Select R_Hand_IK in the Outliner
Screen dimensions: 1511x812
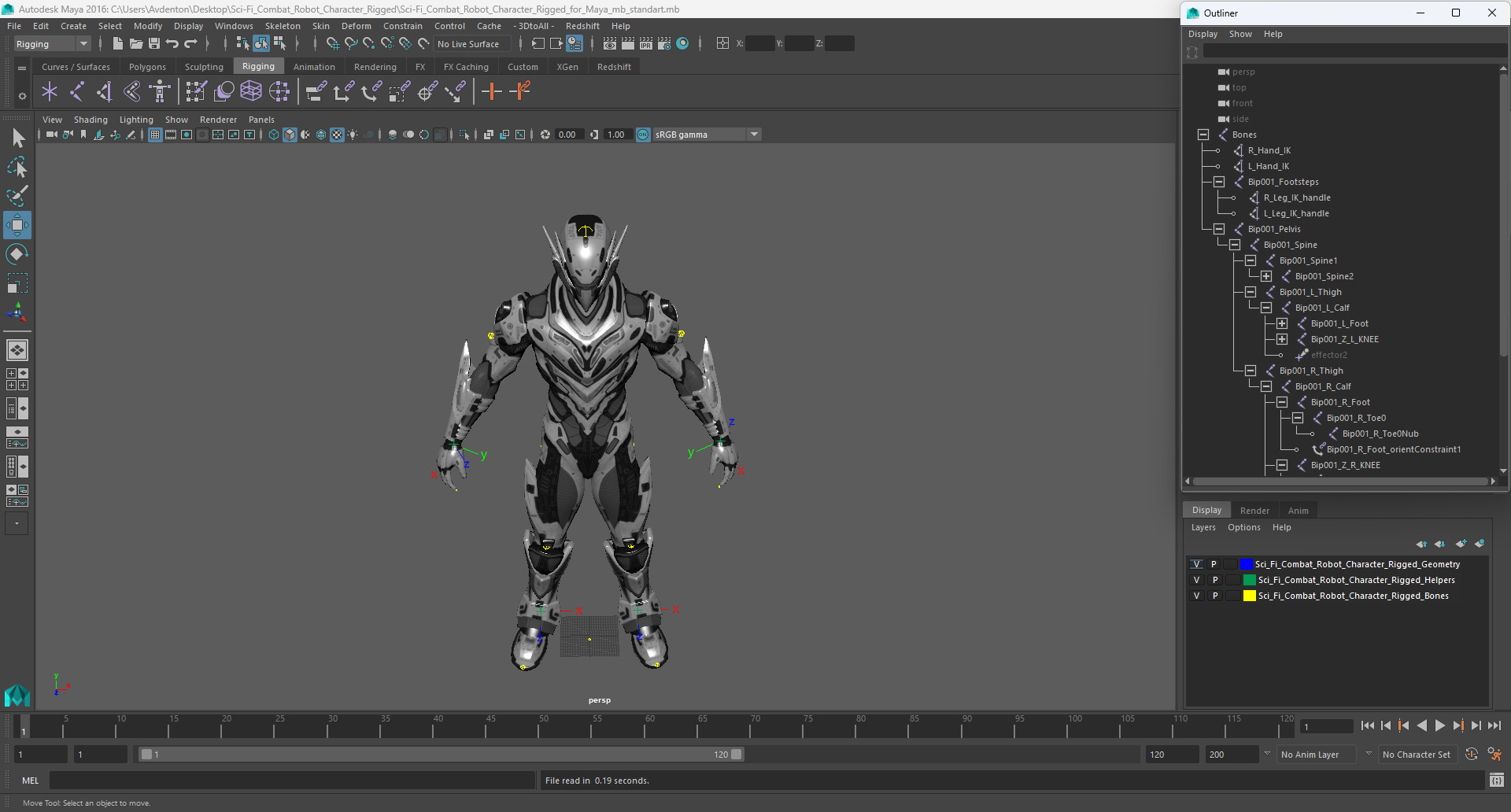tap(1269, 150)
